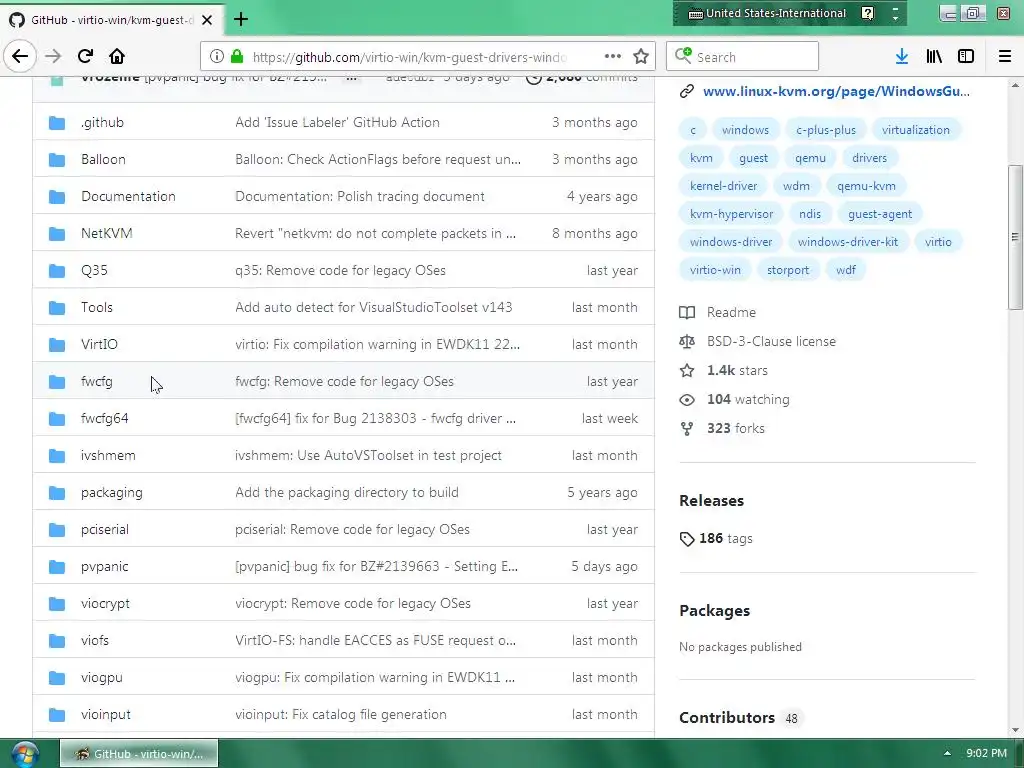Image resolution: width=1024 pixels, height=768 pixels.
Task: Click into the browser Search box
Action: 742,56
